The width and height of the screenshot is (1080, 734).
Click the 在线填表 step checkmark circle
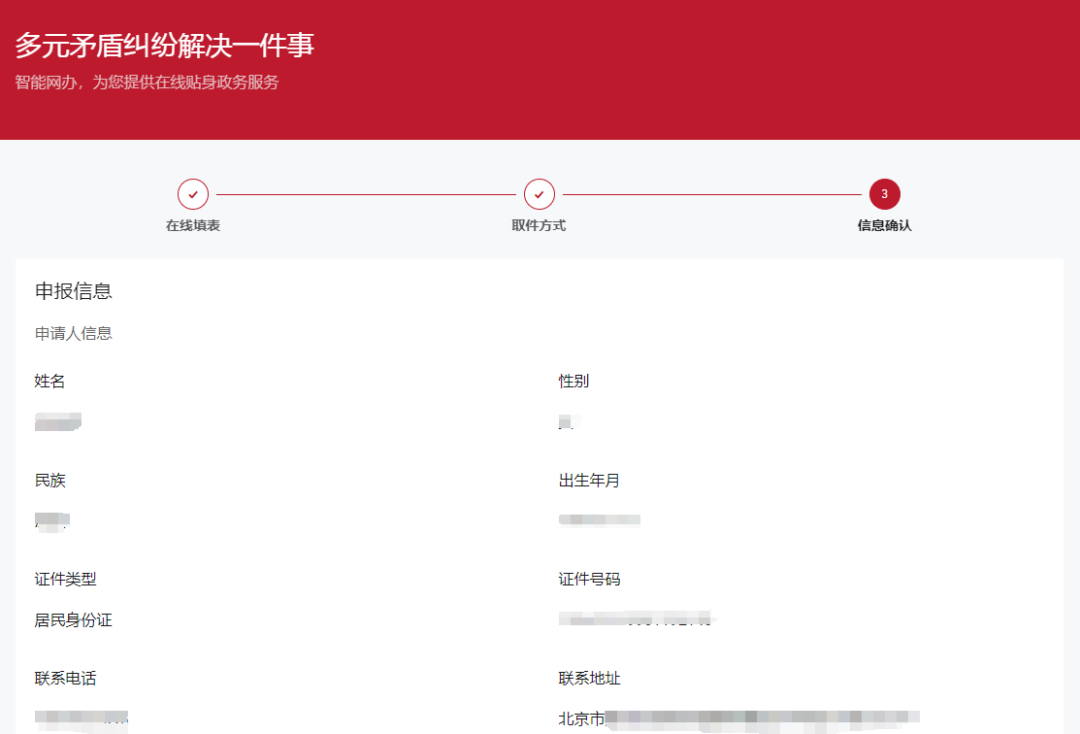tap(193, 194)
